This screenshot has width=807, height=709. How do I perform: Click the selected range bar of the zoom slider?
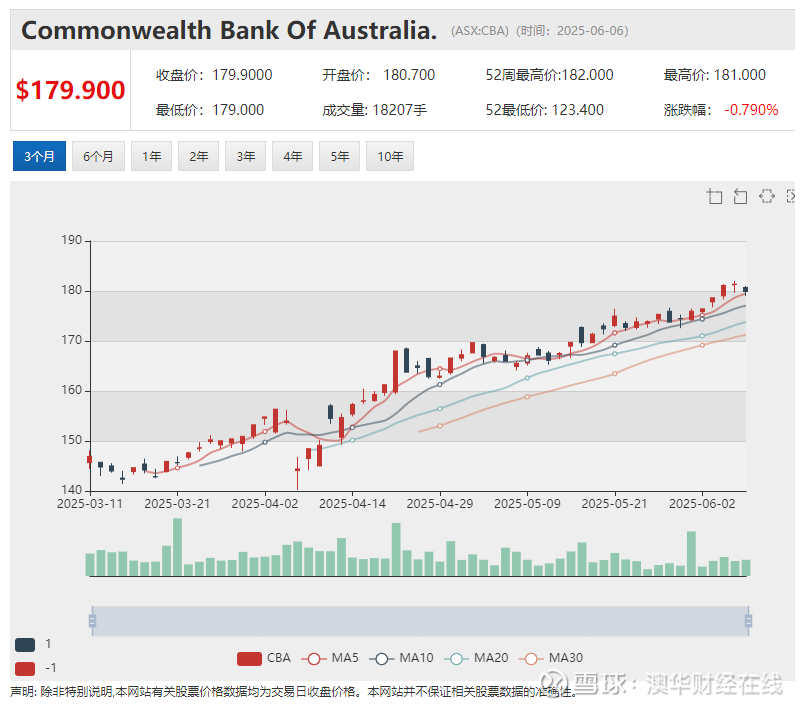(420, 621)
